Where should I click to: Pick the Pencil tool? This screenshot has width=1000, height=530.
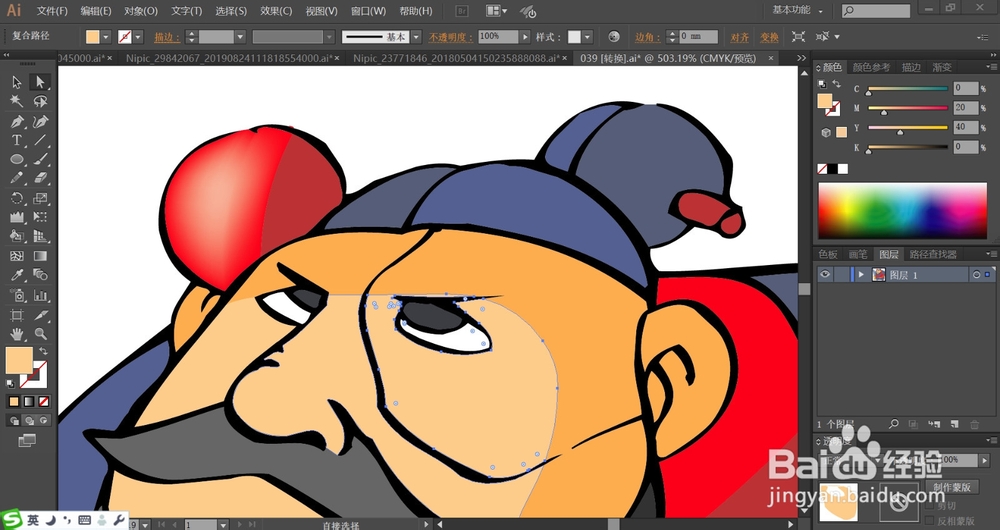coord(17,179)
